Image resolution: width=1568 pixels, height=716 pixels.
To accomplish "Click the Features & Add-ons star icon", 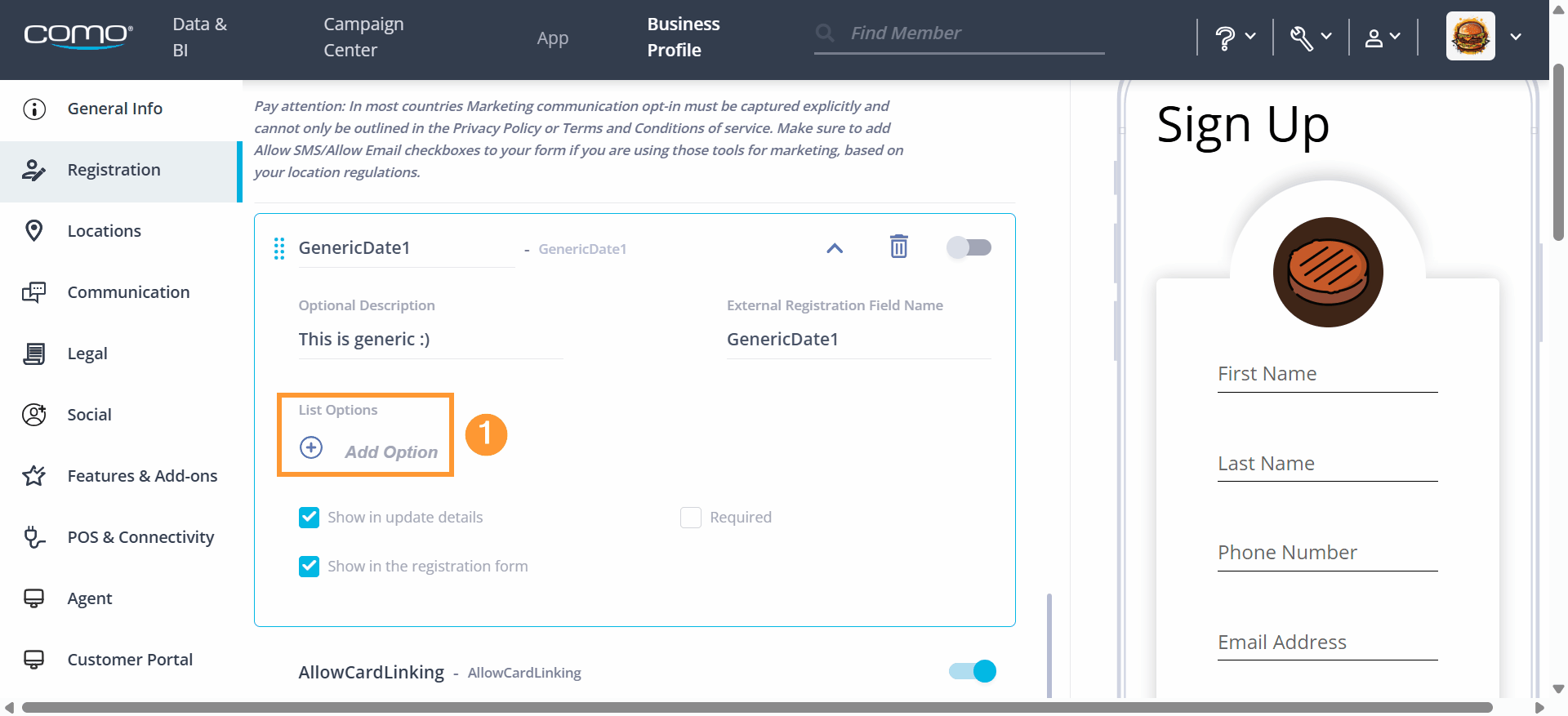I will 34,476.
